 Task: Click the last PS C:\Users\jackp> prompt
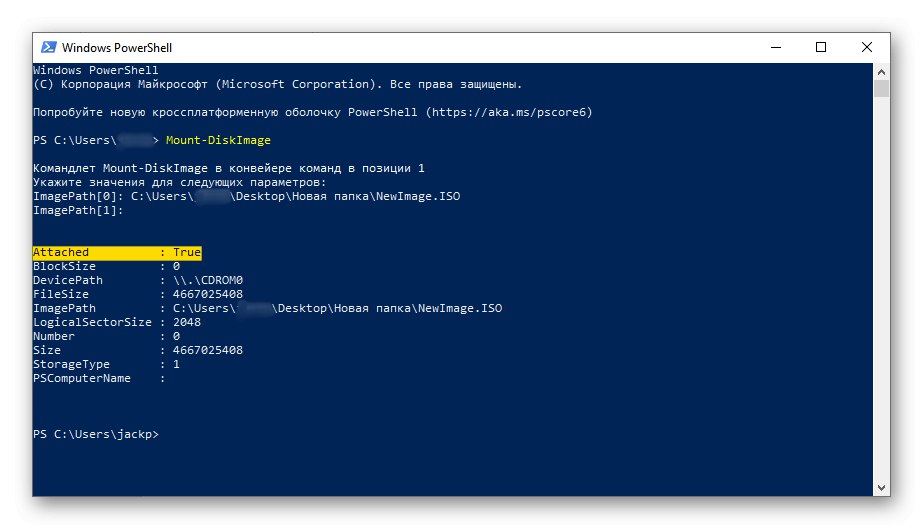pyautogui.click(x=95, y=435)
